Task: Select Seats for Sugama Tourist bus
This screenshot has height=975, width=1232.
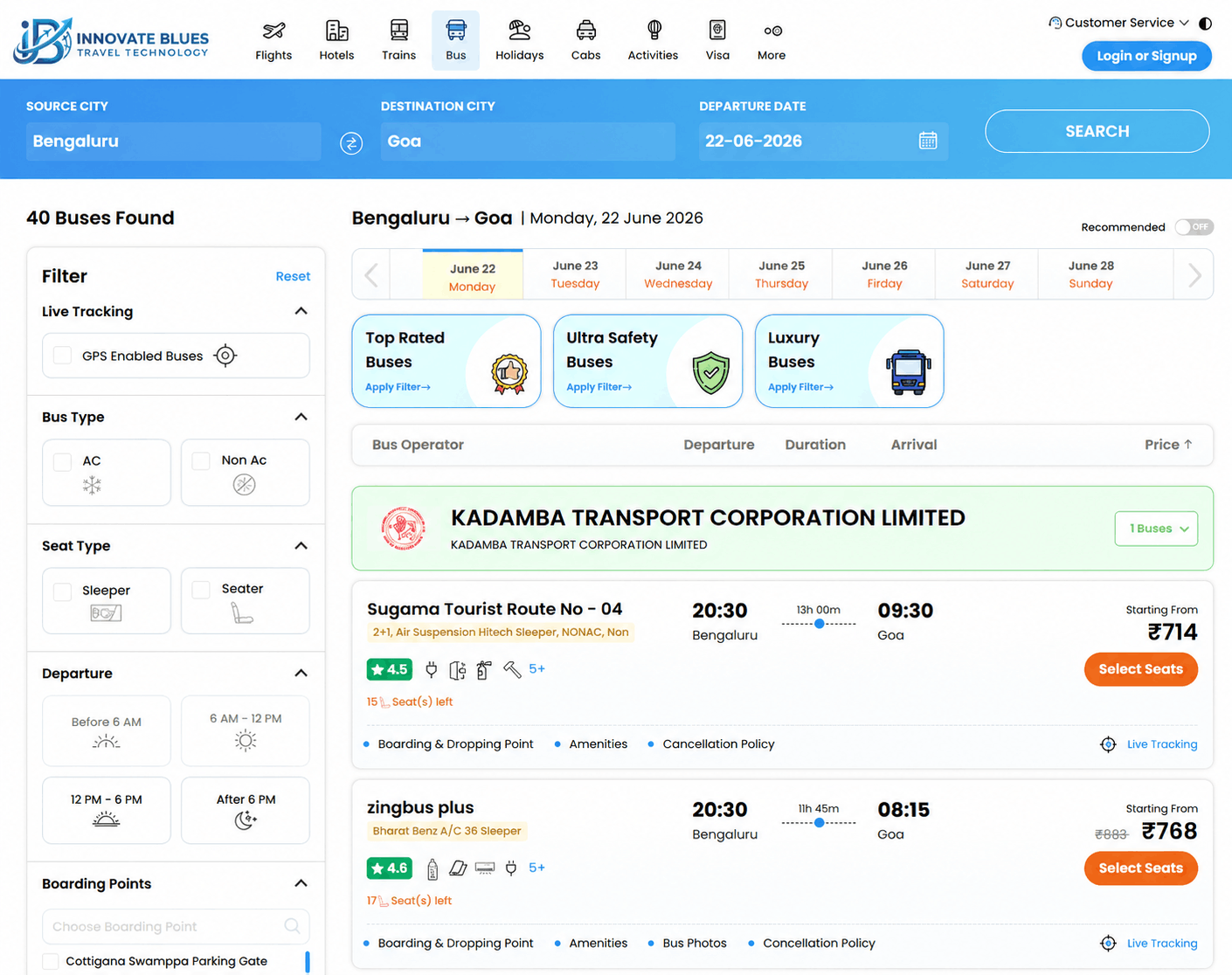Action: pyautogui.click(x=1140, y=669)
